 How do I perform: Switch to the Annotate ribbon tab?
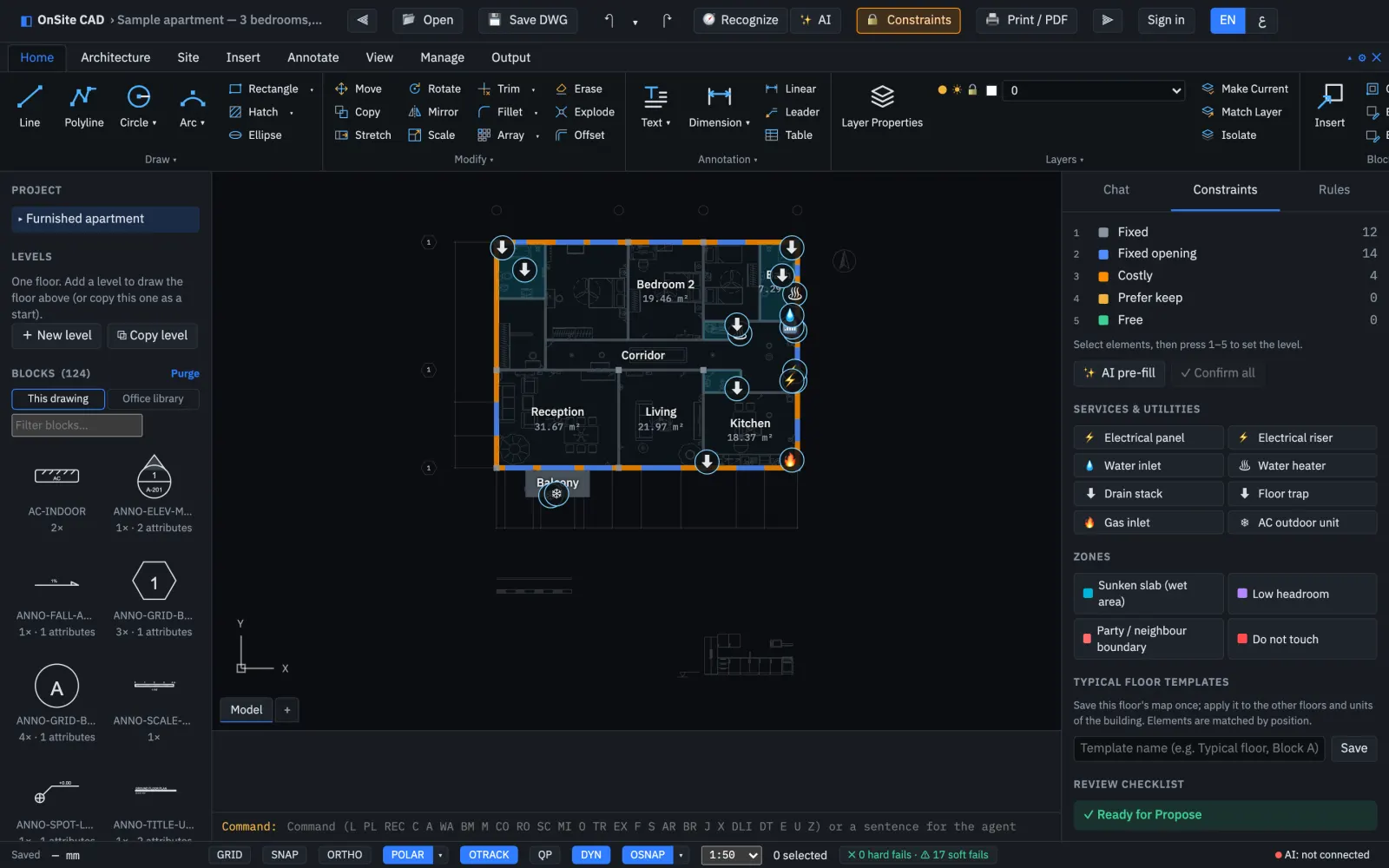click(x=313, y=57)
